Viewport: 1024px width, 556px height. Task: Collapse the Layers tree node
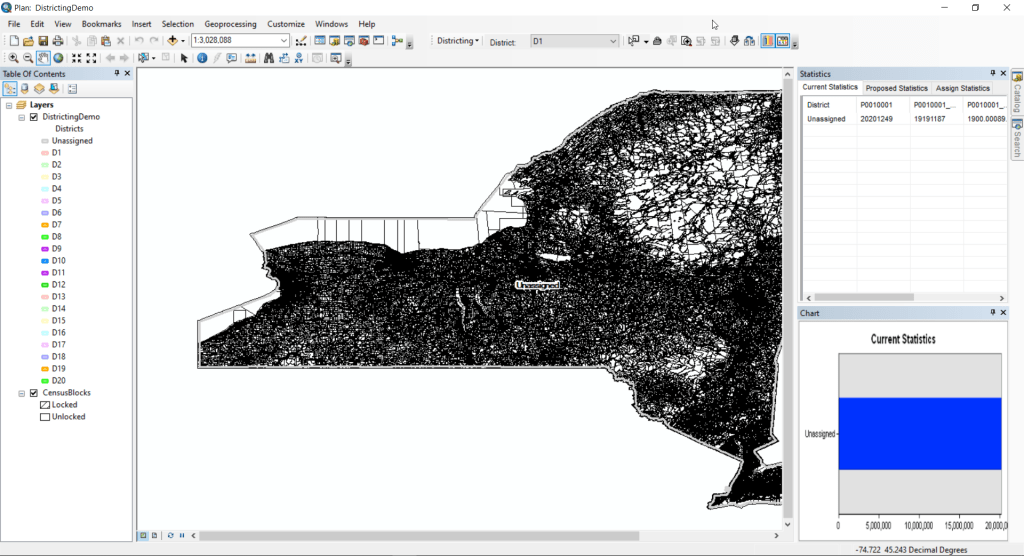pos(9,105)
